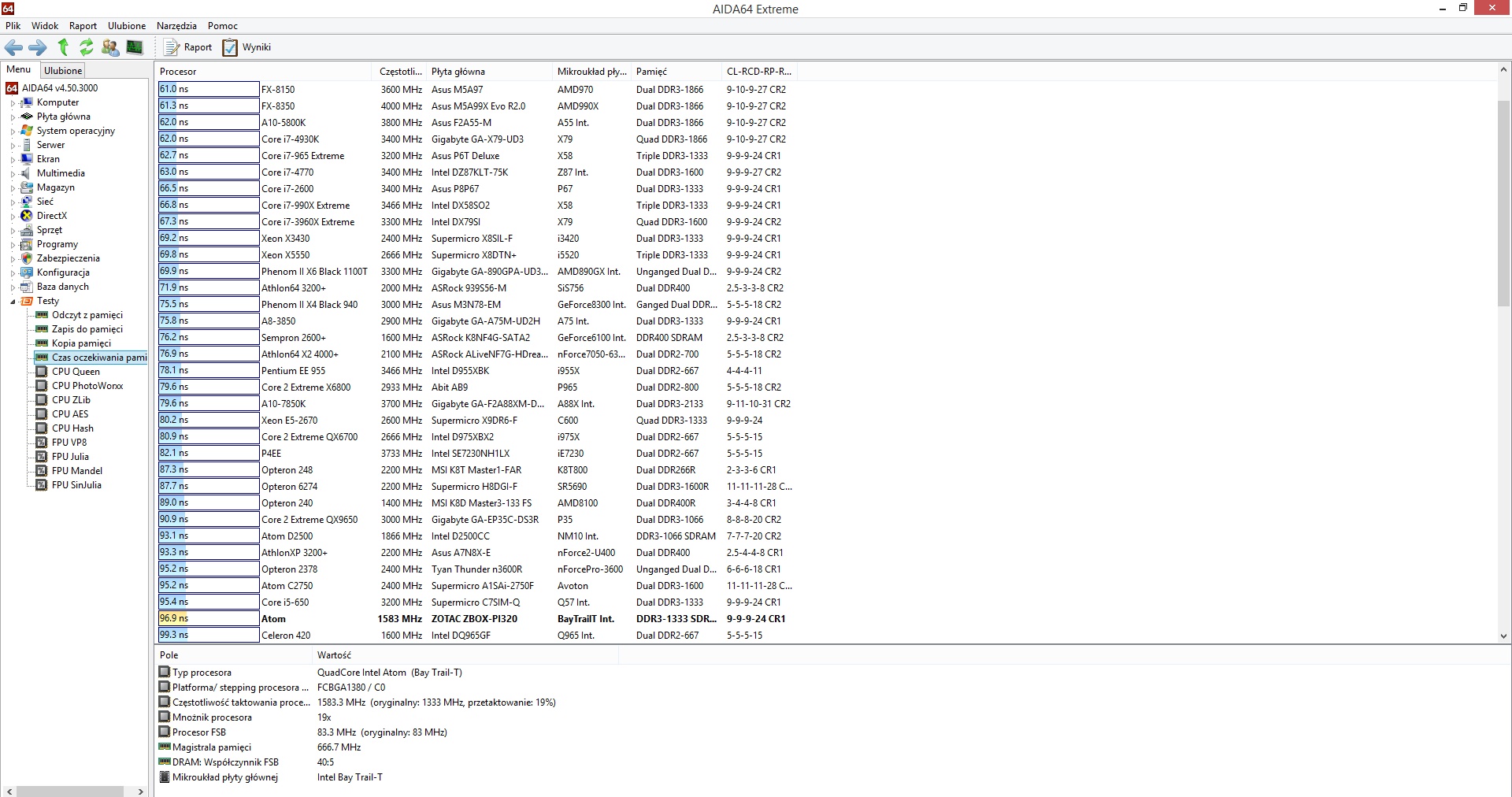The image size is (1512, 797).
Task: Select the Magazyn storage icon in tree
Action: tap(27, 187)
